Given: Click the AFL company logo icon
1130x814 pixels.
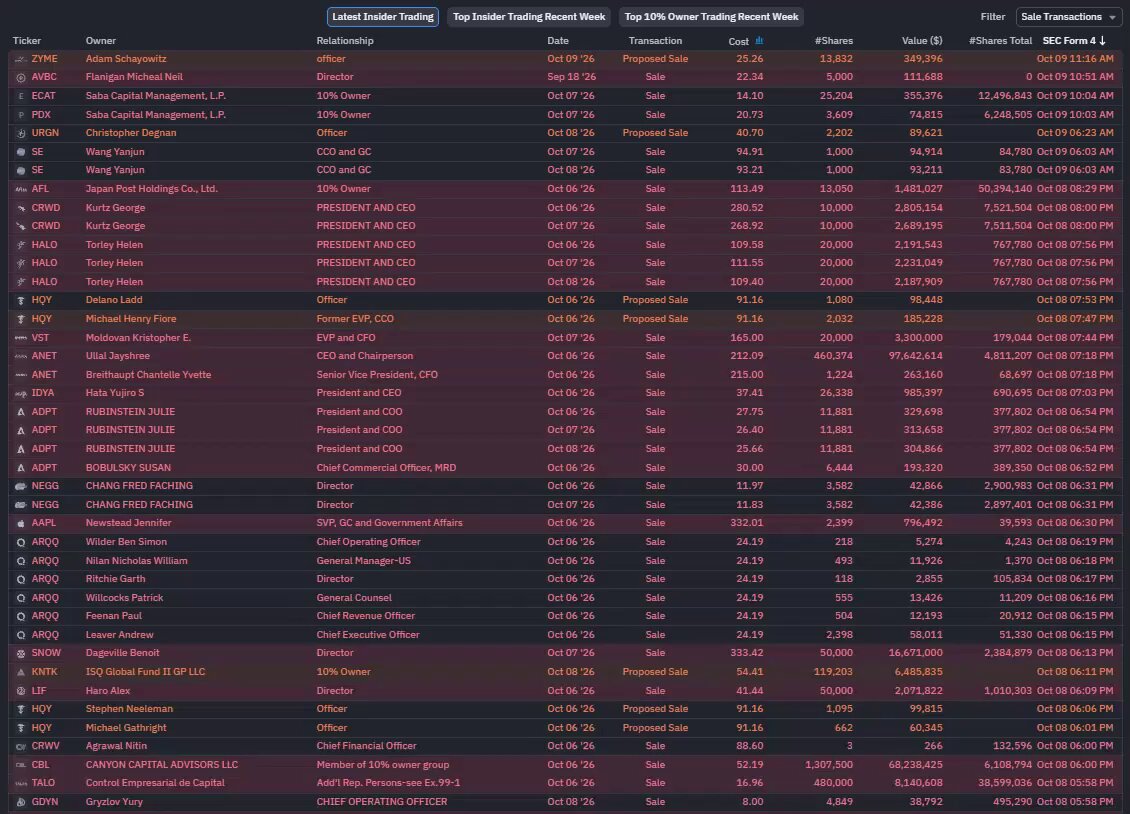Looking at the screenshot, I should coord(21,189).
